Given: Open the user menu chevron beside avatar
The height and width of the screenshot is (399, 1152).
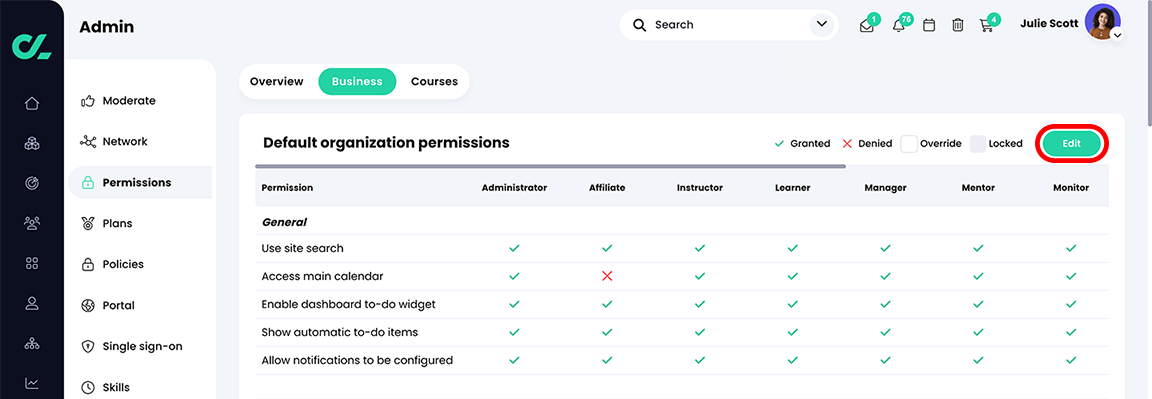Looking at the screenshot, I should pyautogui.click(x=1117, y=35).
